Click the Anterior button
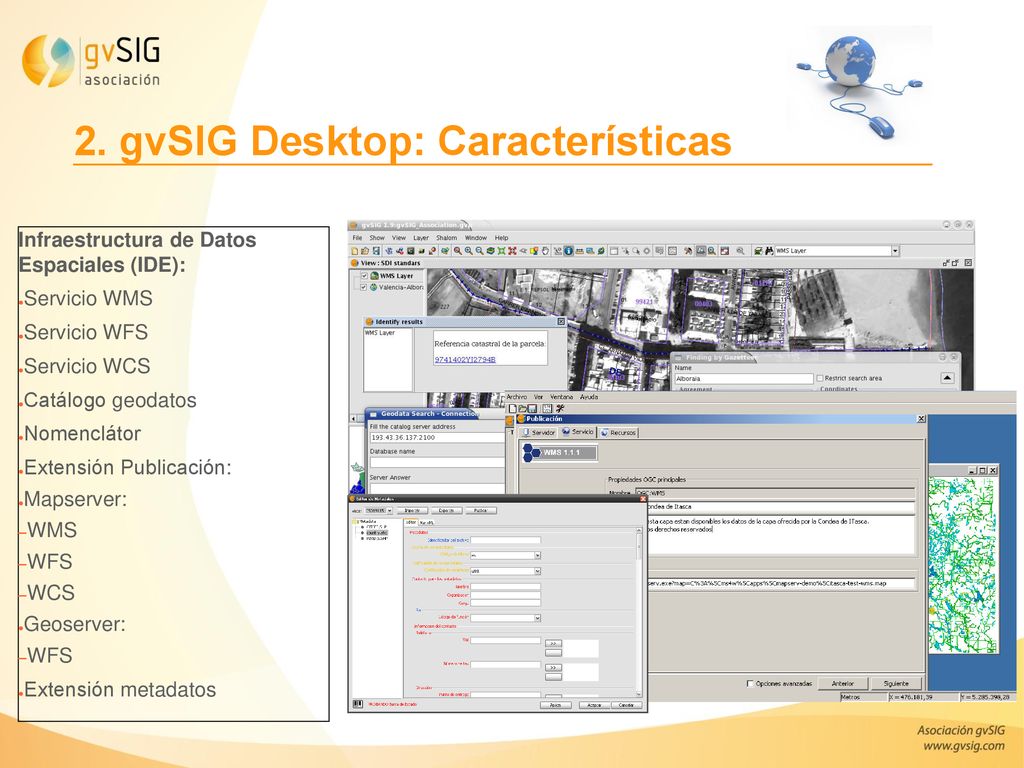The width and height of the screenshot is (1024, 768). click(x=842, y=684)
